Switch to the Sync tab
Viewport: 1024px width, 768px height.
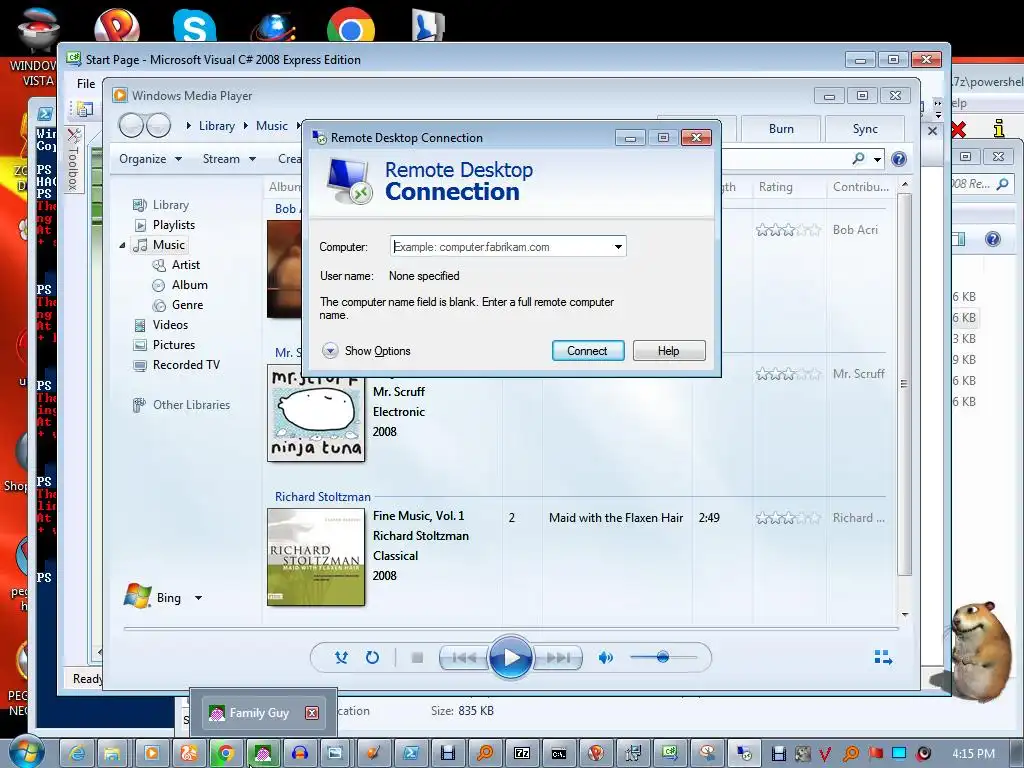(865, 129)
